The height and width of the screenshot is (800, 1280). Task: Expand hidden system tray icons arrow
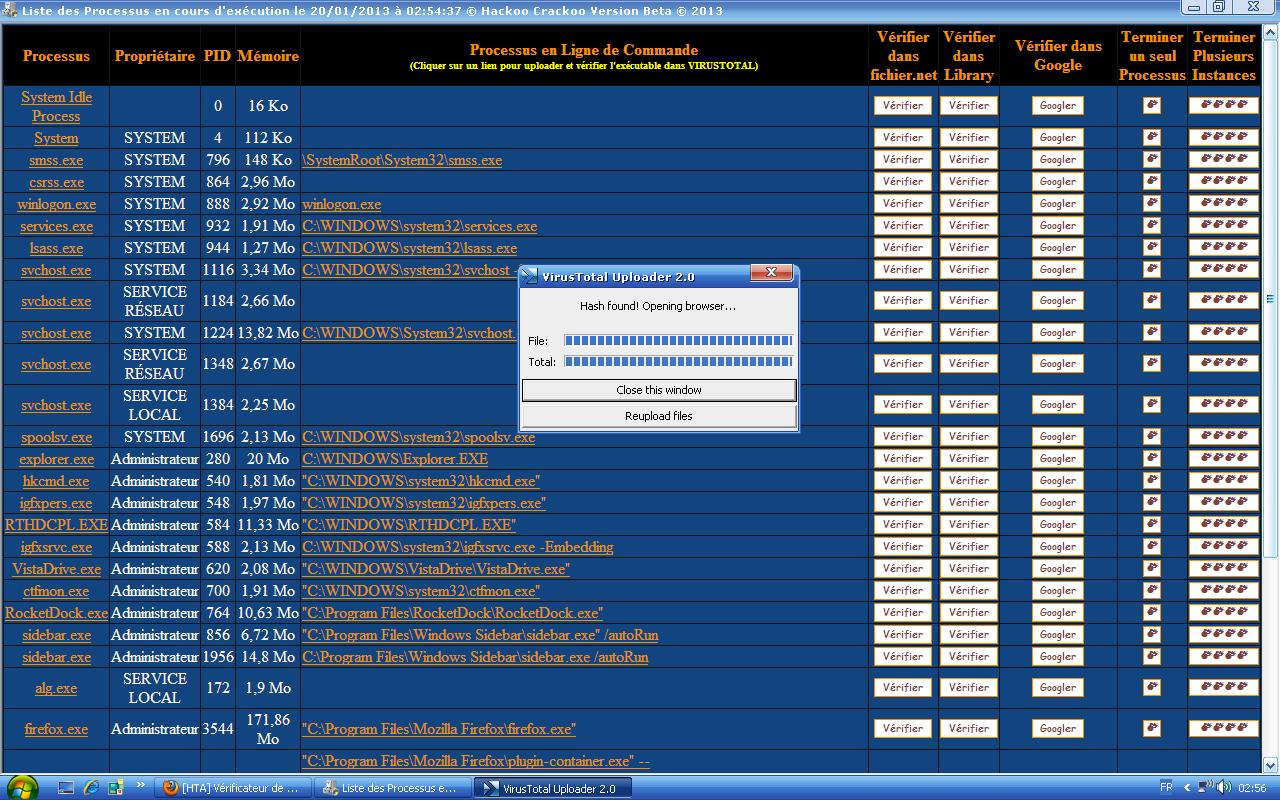point(1188,788)
